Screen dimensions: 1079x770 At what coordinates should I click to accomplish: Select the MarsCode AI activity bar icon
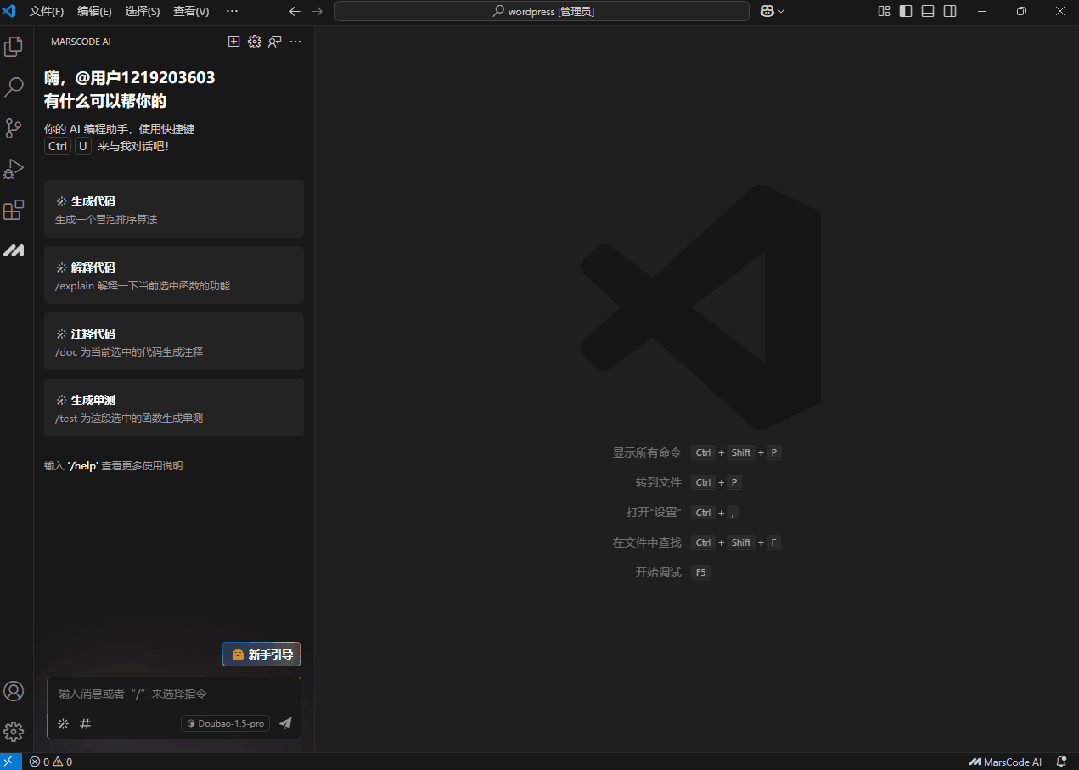(x=13, y=250)
